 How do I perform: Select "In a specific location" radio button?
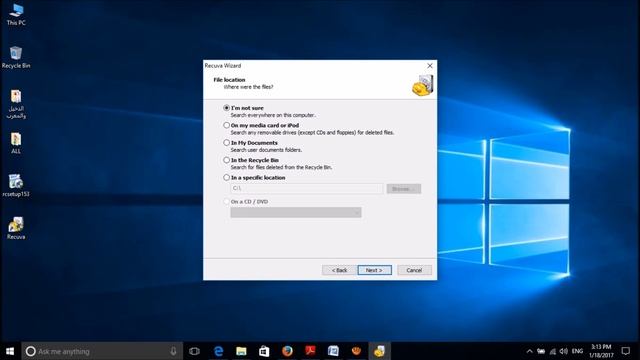(227, 178)
